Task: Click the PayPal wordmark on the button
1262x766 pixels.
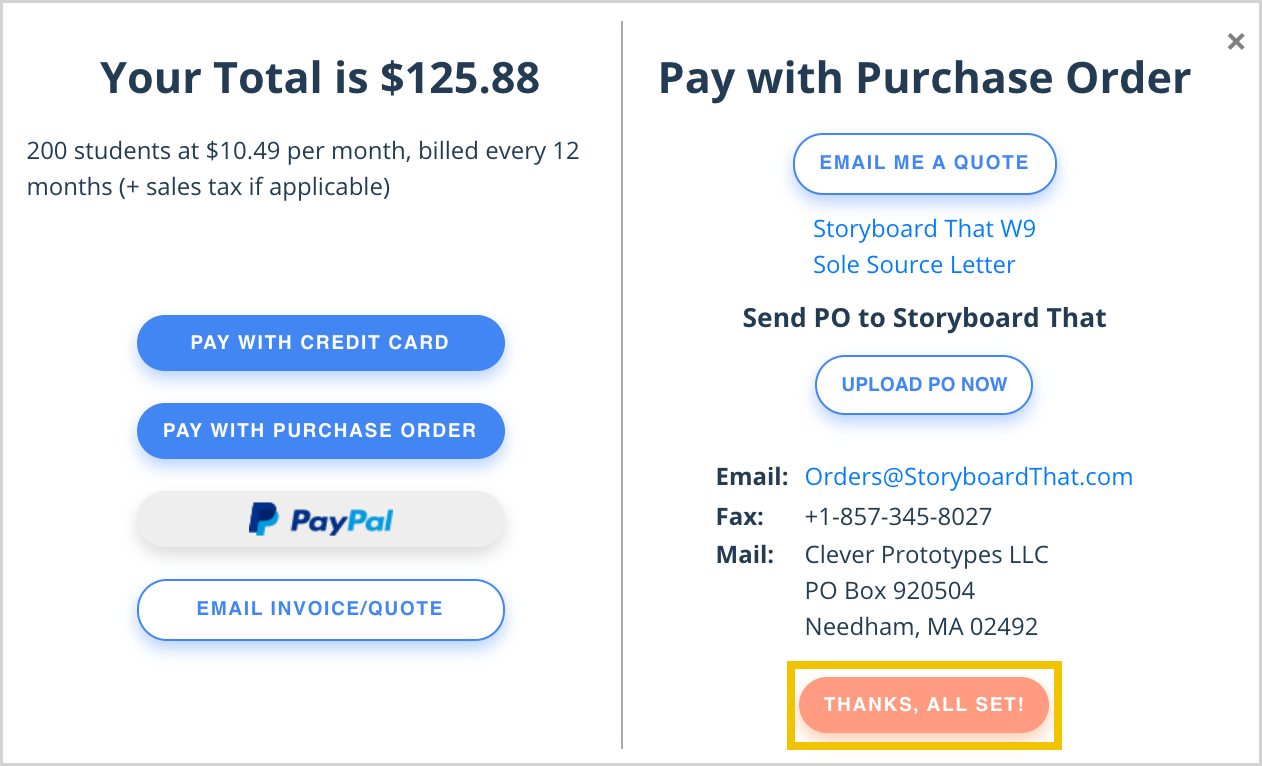Action: click(x=342, y=521)
